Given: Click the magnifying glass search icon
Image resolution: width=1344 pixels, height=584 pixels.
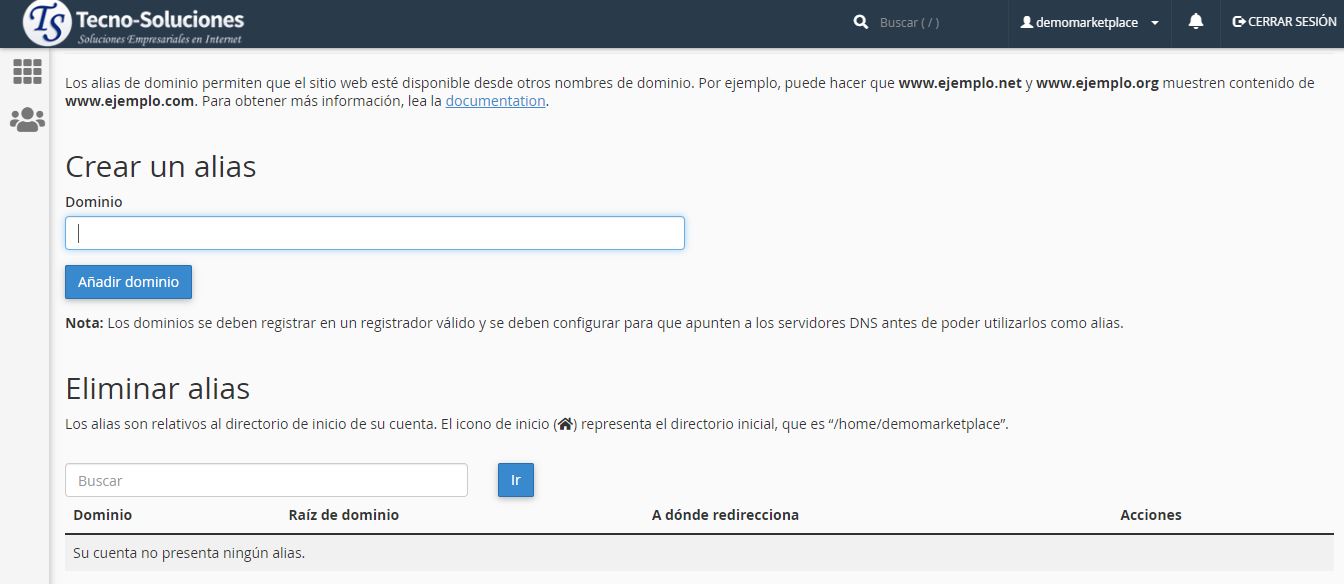Looking at the screenshot, I should [x=861, y=22].
